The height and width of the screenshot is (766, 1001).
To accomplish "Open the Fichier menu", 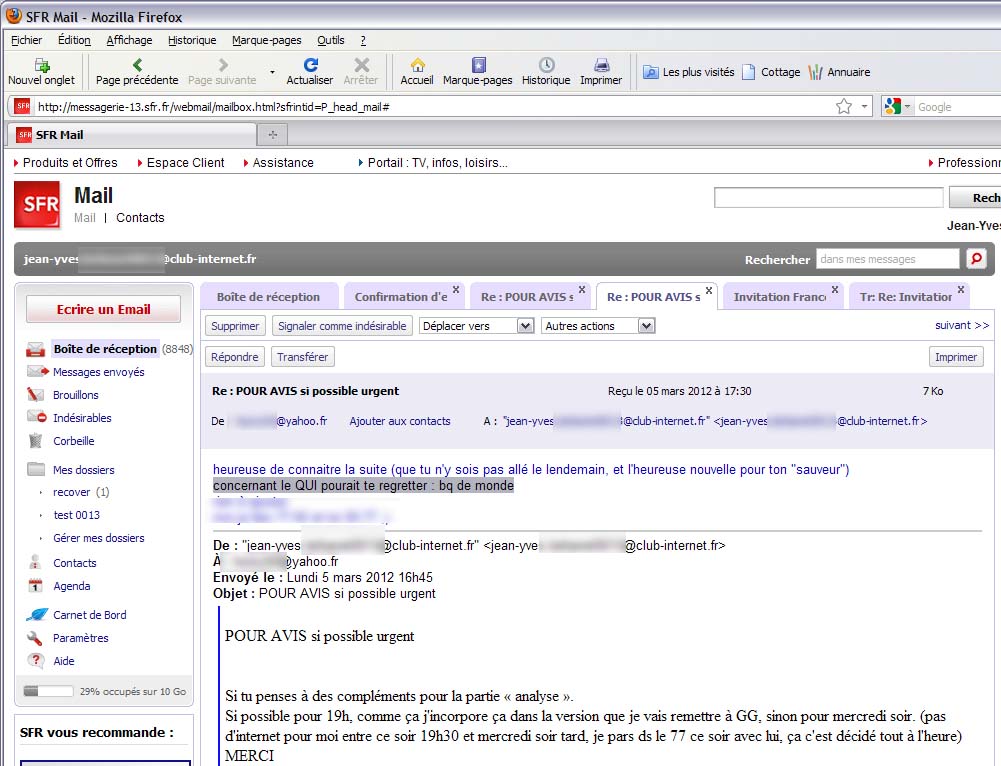I will click(x=26, y=40).
